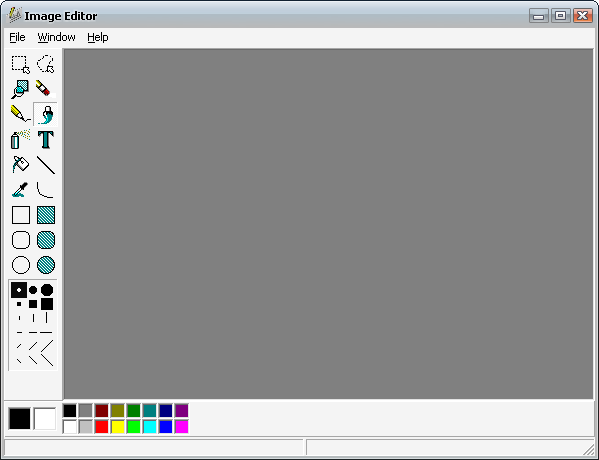Pick the cyan palette swatch
Viewport: 599px width, 460px height.
150,427
